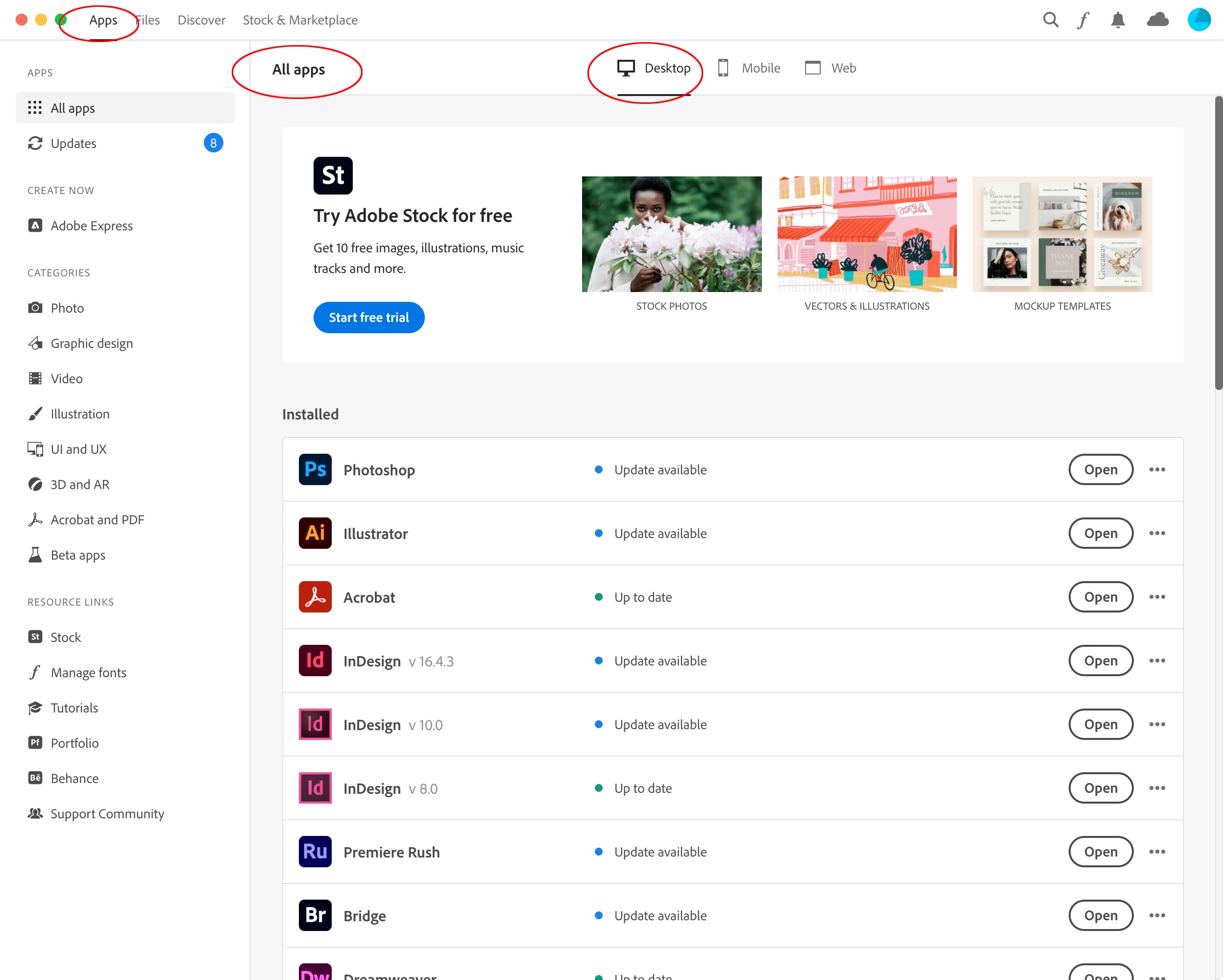
Task: Click the Adobe Stock St logo
Action: click(x=333, y=176)
